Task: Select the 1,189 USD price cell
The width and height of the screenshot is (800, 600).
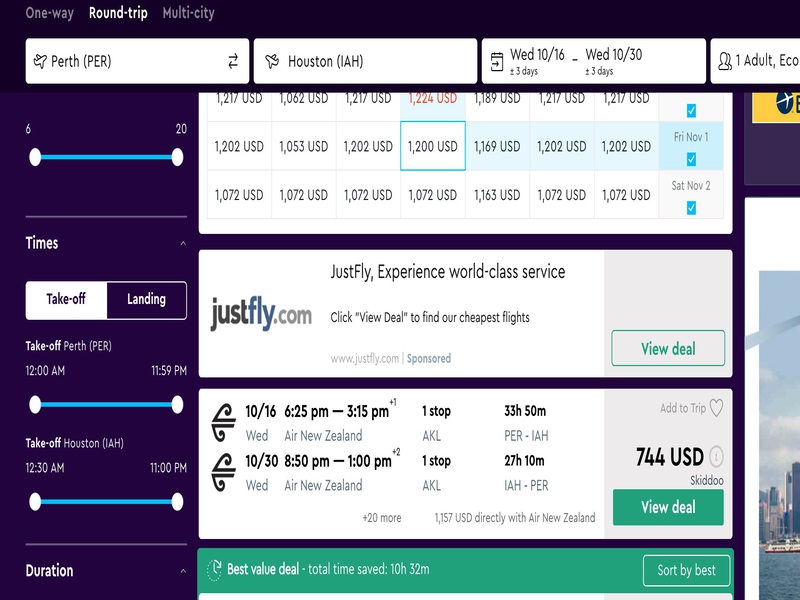Action: click(x=497, y=106)
